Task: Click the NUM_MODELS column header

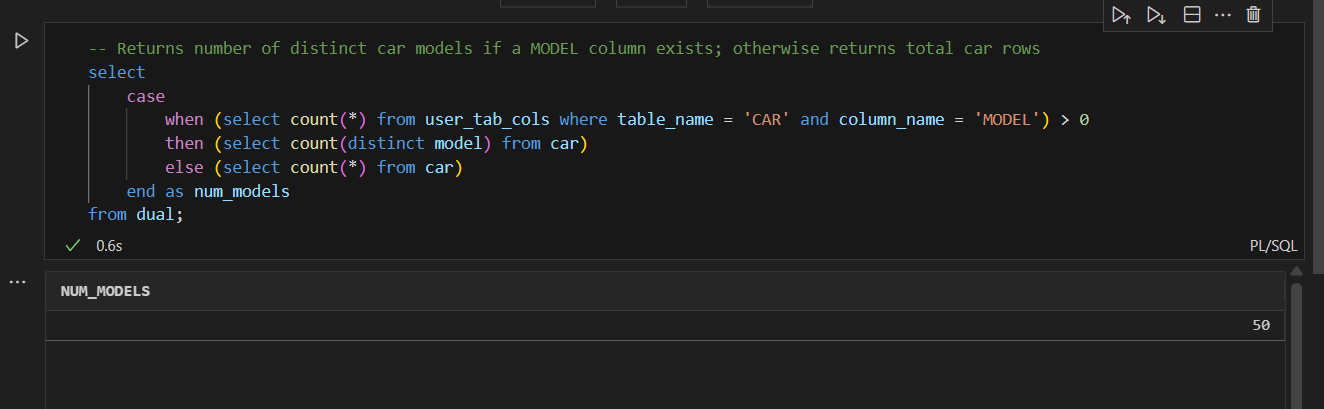Action: click(105, 292)
